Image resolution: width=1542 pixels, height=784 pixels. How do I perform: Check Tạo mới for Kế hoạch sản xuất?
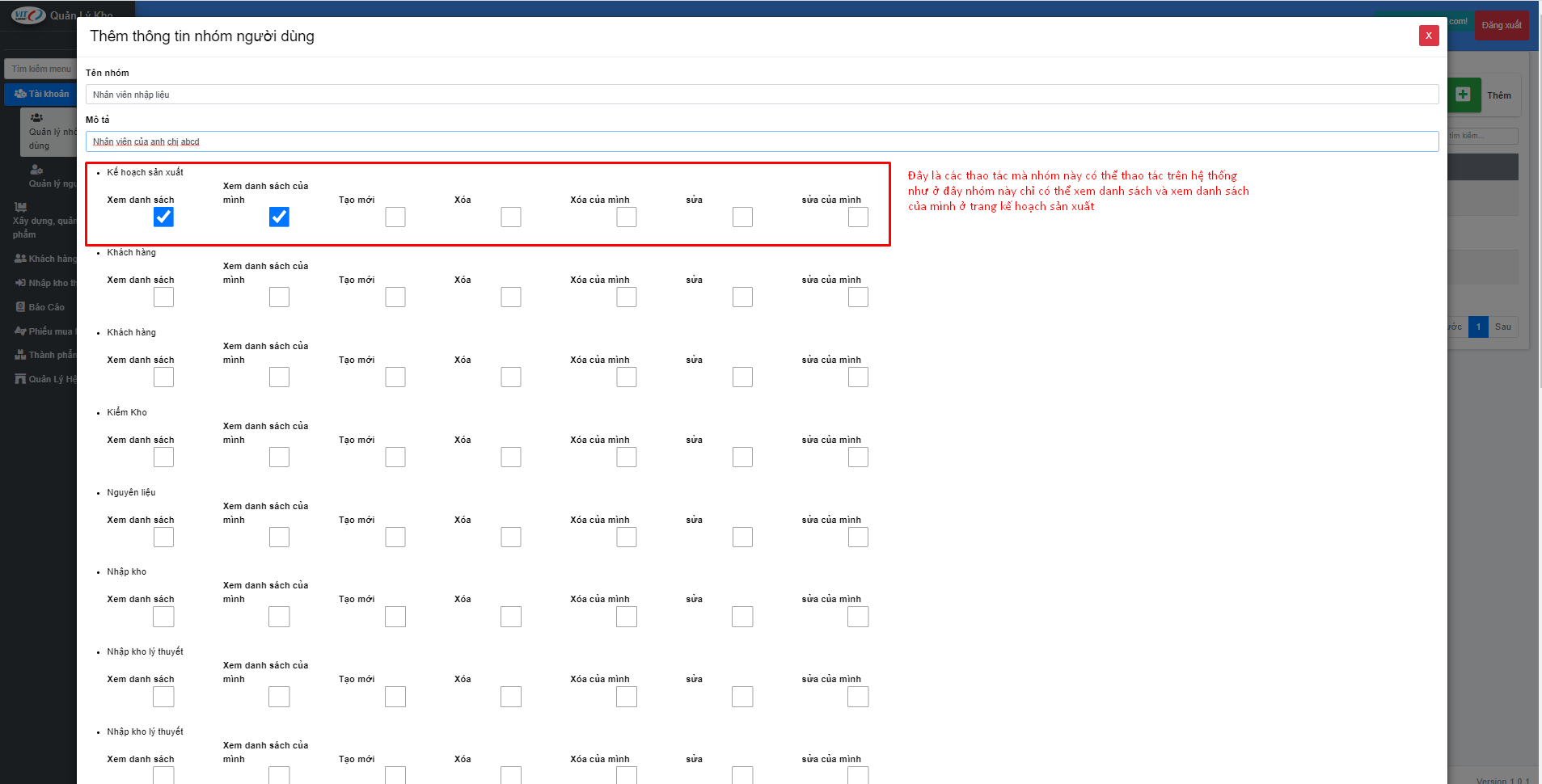pyautogui.click(x=395, y=217)
